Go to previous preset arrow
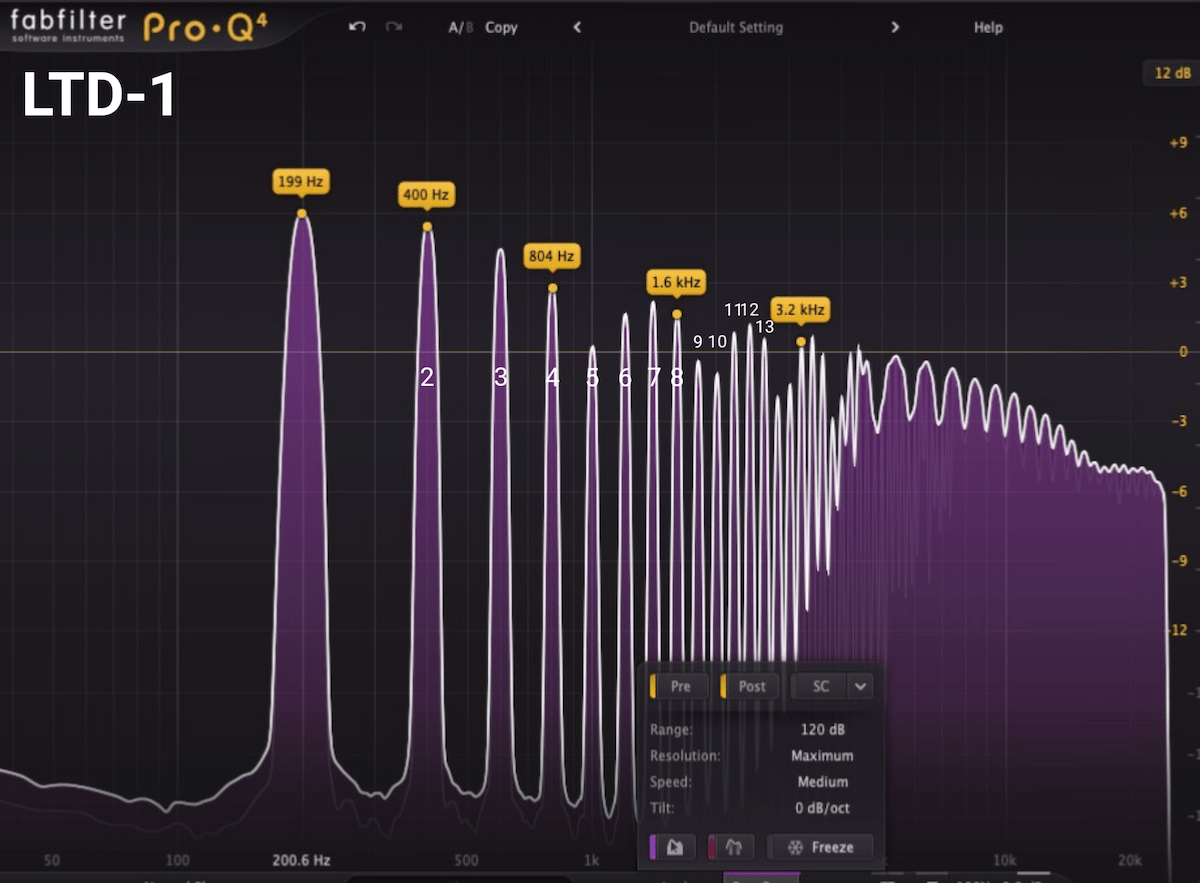The width and height of the screenshot is (1200, 883). (x=577, y=27)
